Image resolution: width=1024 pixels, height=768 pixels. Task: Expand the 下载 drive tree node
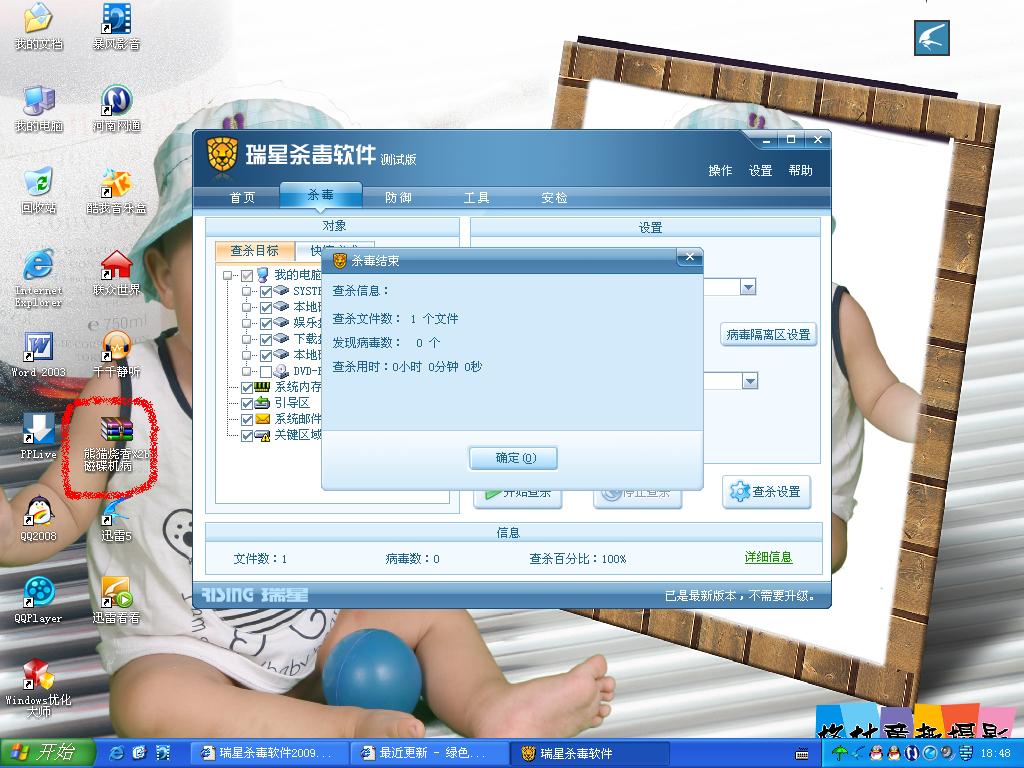pyautogui.click(x=246, y=340)
